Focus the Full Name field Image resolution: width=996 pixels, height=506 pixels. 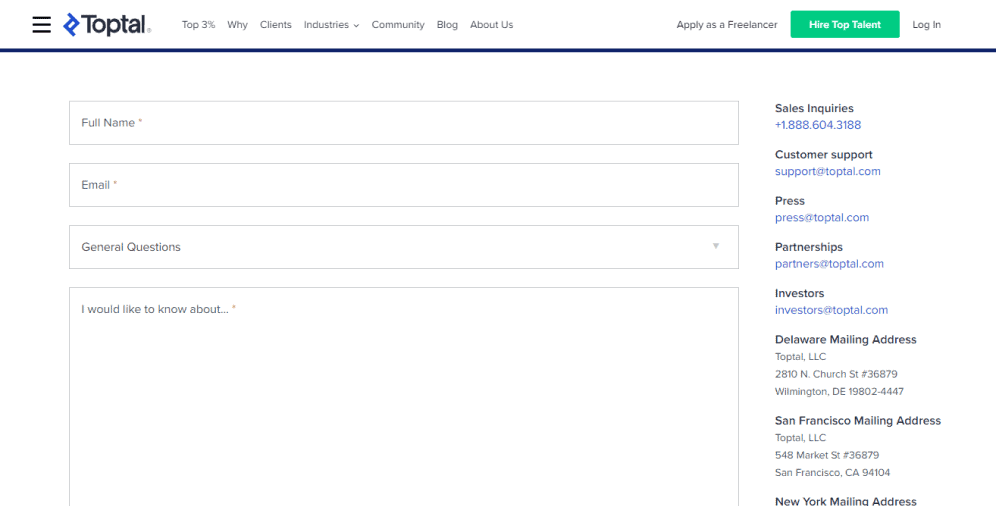[404, 123]
